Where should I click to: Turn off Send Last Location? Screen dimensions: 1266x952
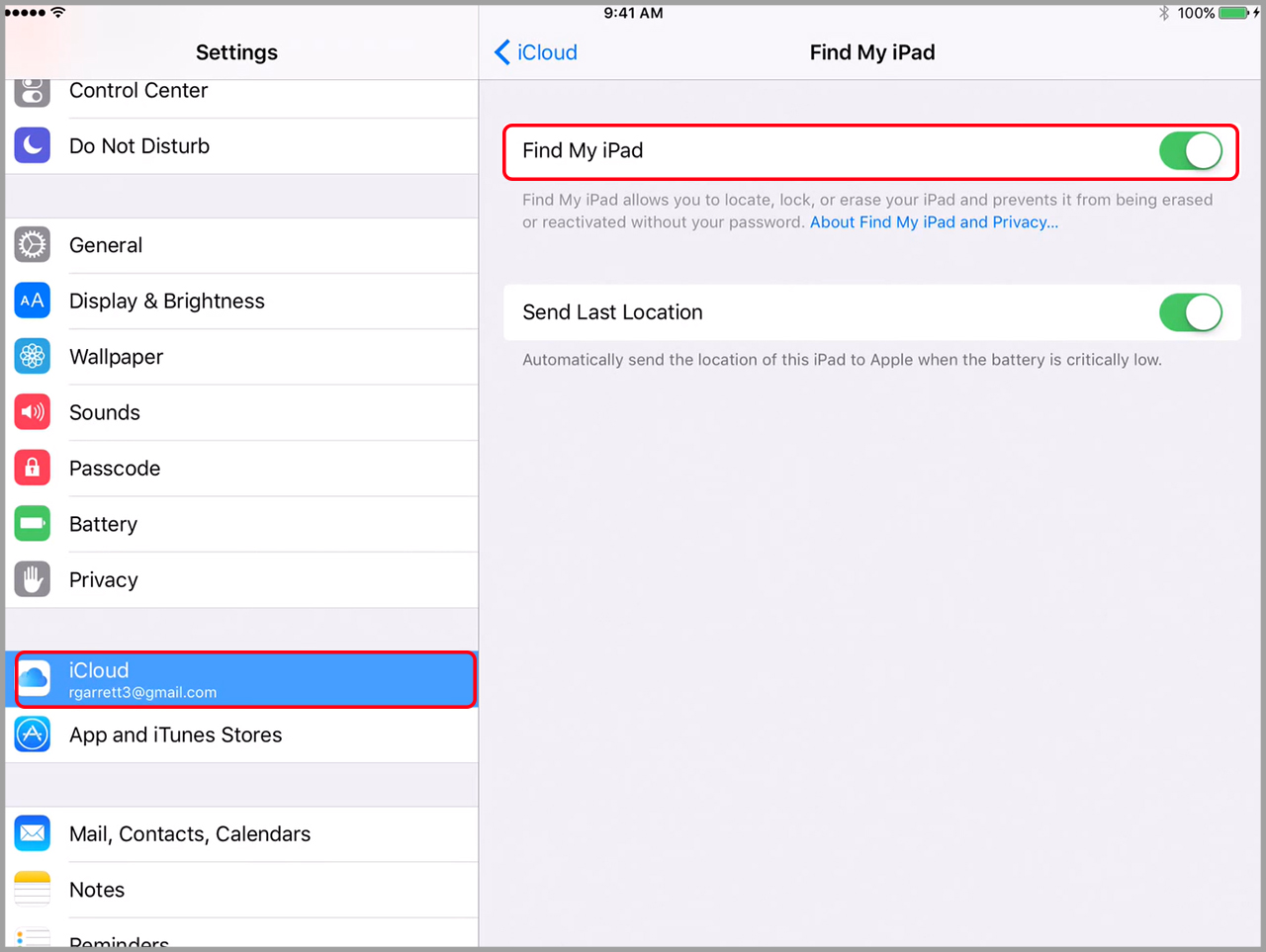point(1191,312)
